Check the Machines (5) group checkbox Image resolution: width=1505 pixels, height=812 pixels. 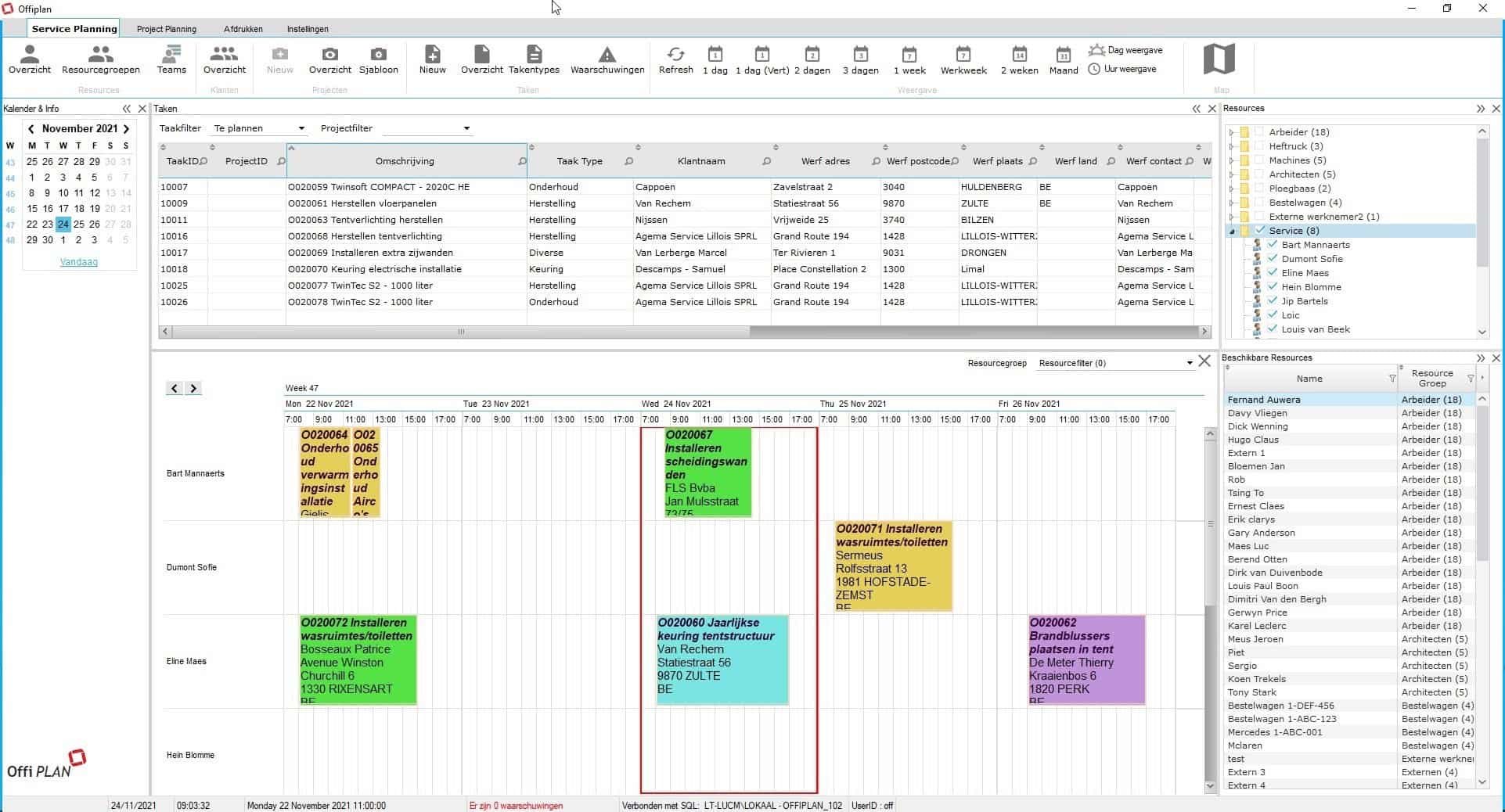(x=1259, y=160)
